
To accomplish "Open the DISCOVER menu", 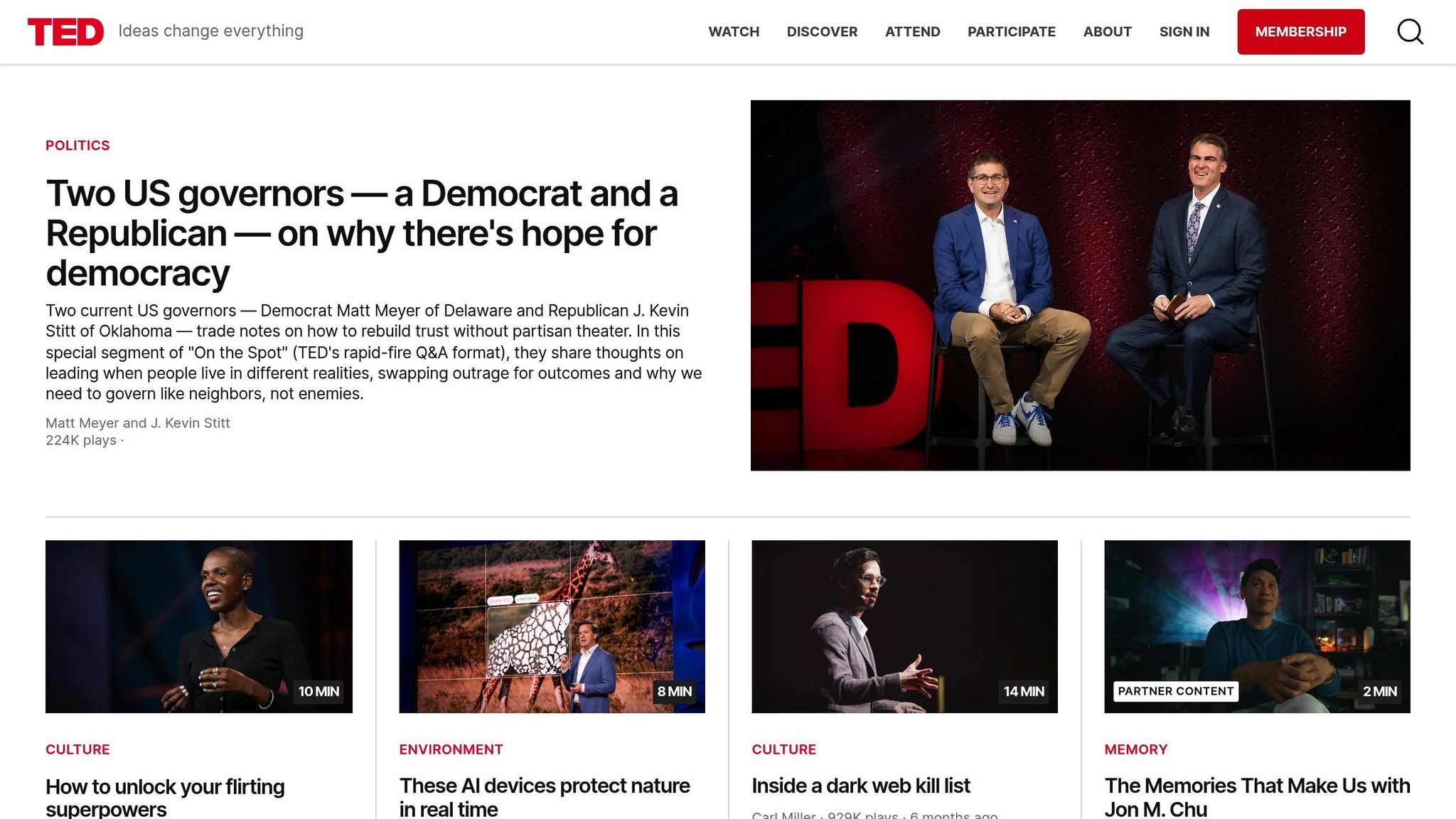I will [822, 32].
